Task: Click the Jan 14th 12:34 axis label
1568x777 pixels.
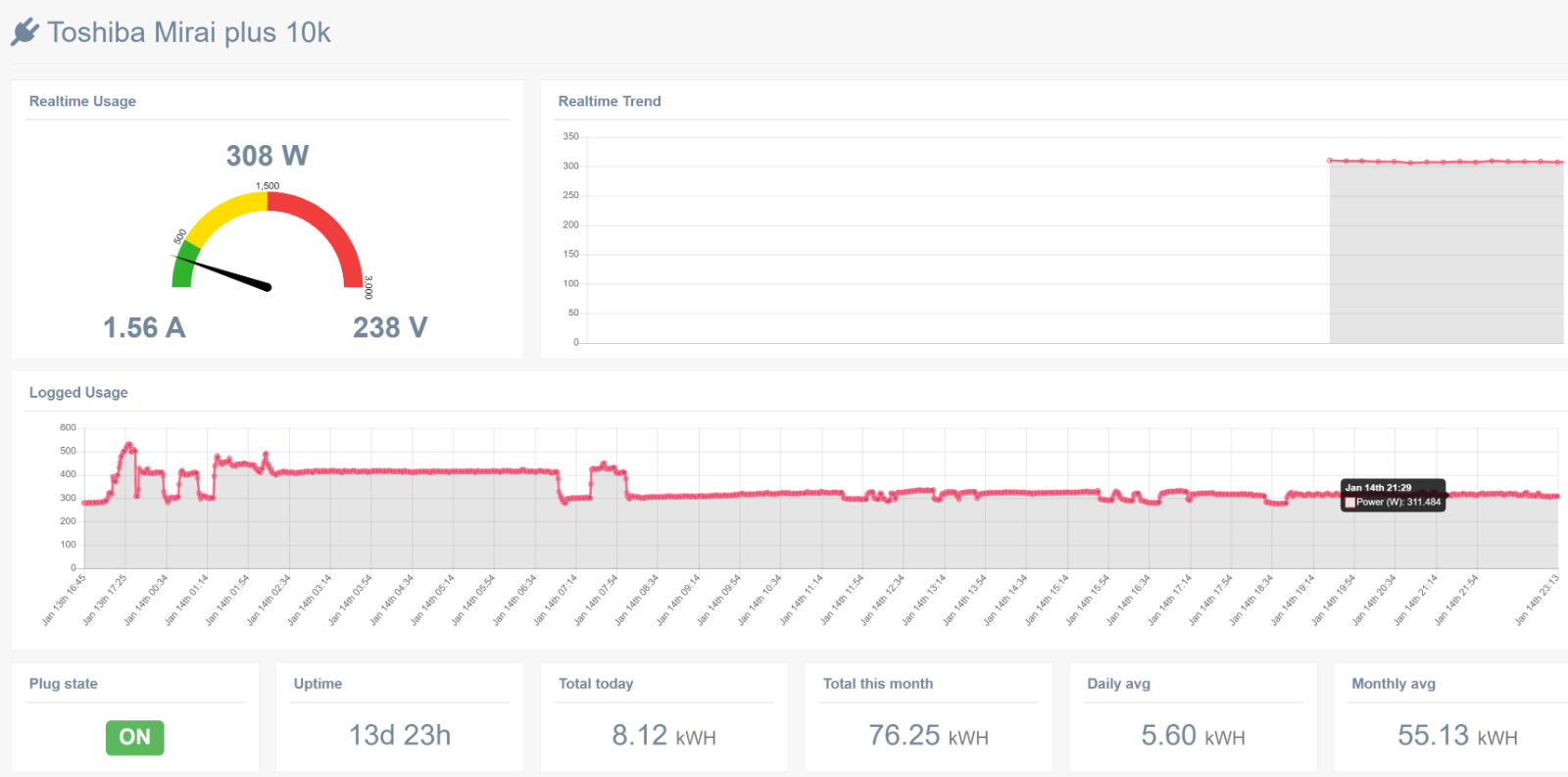Action: [x=882, y=600]
